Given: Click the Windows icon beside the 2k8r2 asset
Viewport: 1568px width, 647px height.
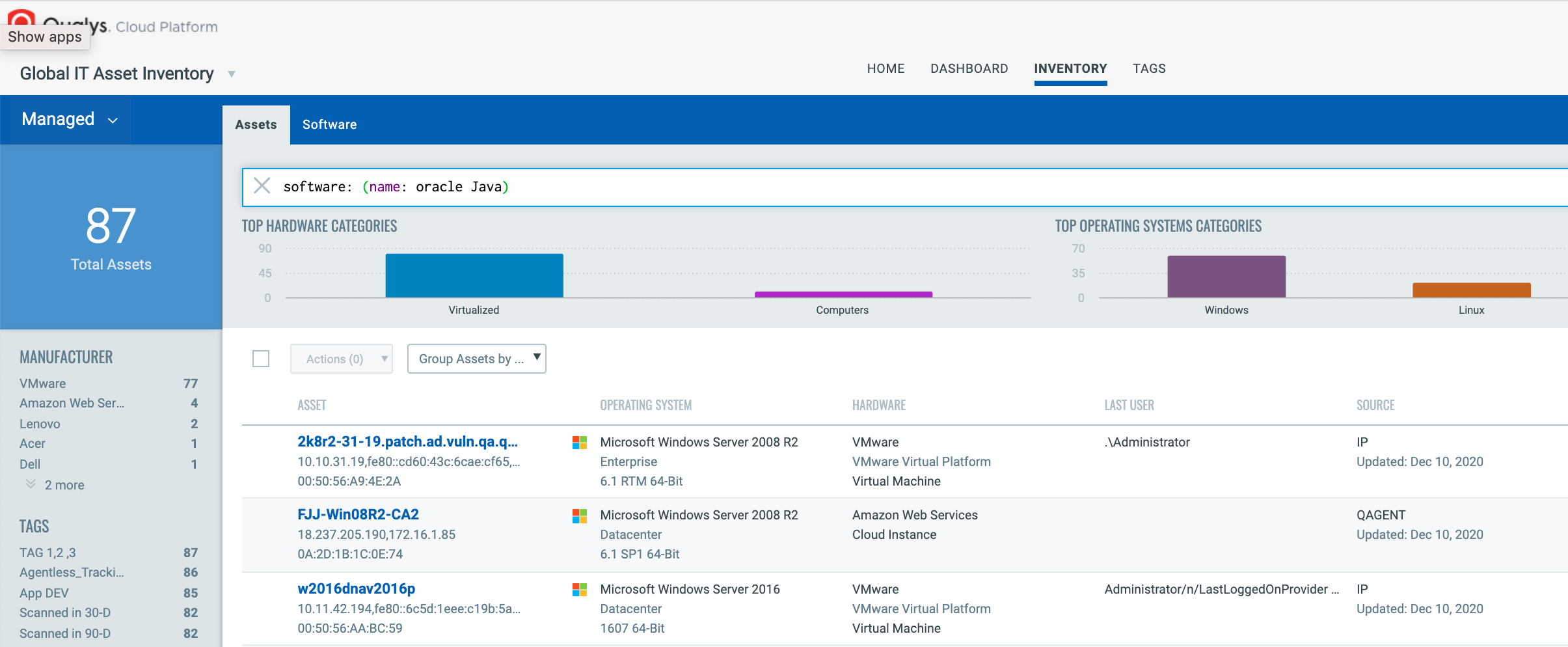Looking at the screenshot, I should 578,443.
